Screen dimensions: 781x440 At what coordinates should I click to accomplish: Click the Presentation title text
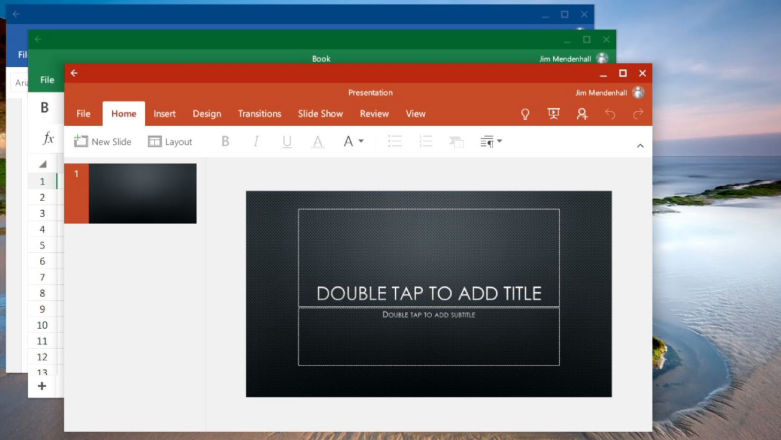click(370, 93)
